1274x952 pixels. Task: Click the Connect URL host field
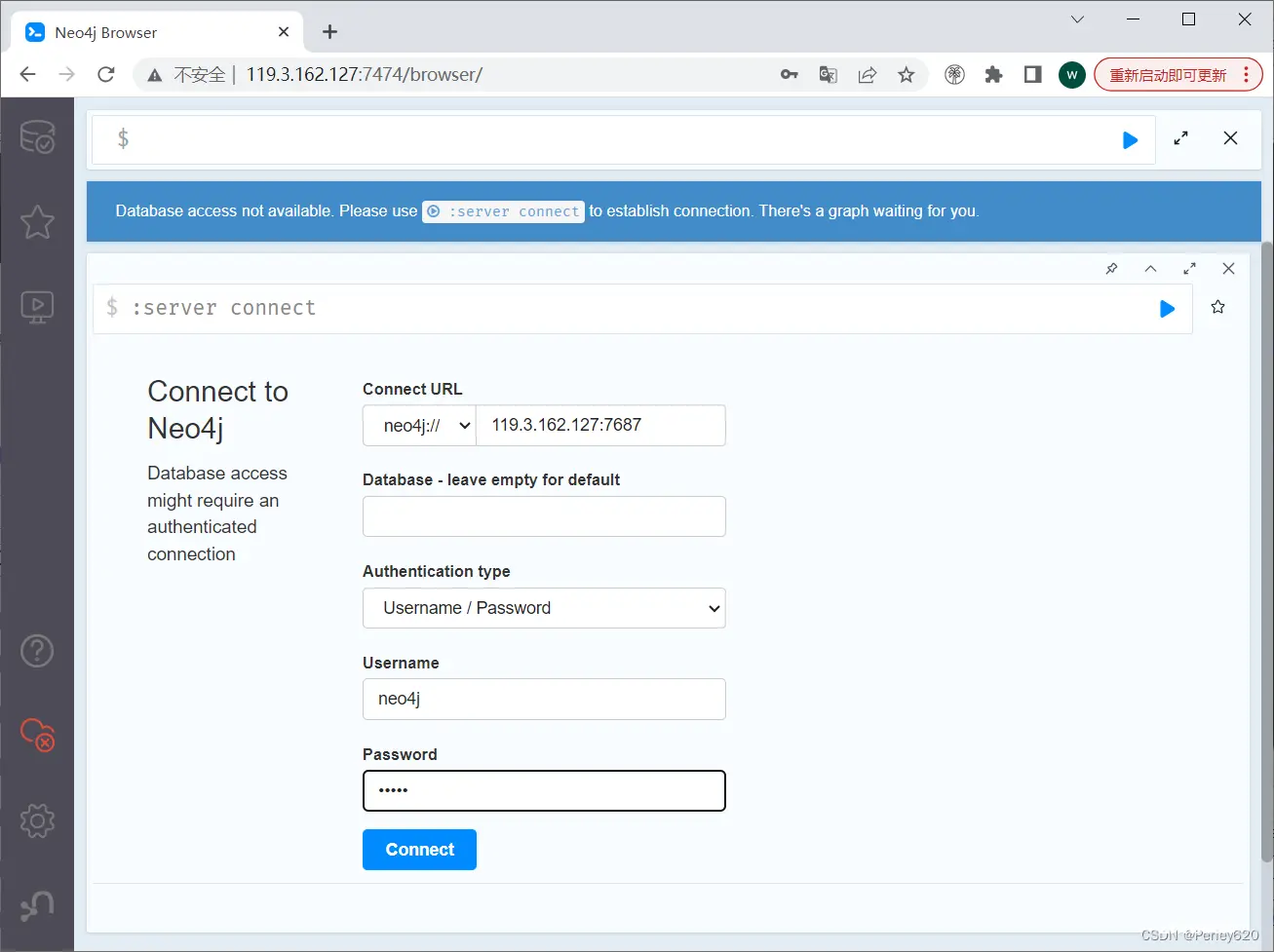600,426
